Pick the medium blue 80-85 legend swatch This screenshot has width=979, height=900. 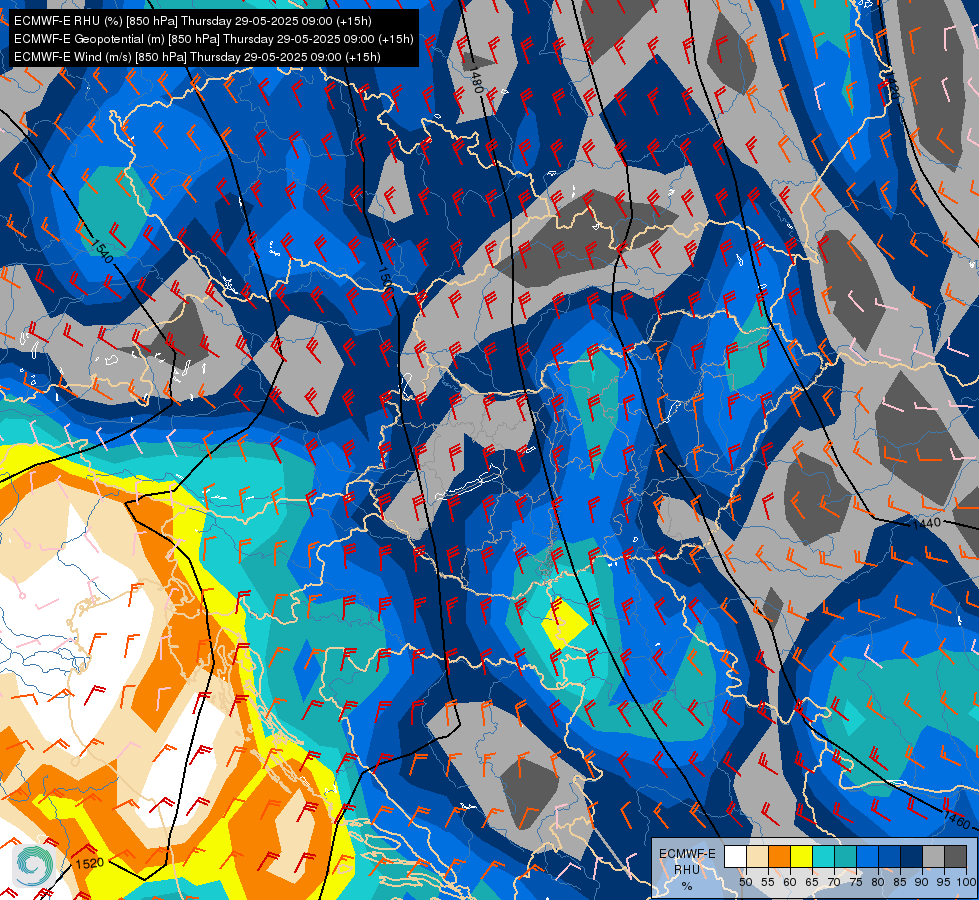890,856
